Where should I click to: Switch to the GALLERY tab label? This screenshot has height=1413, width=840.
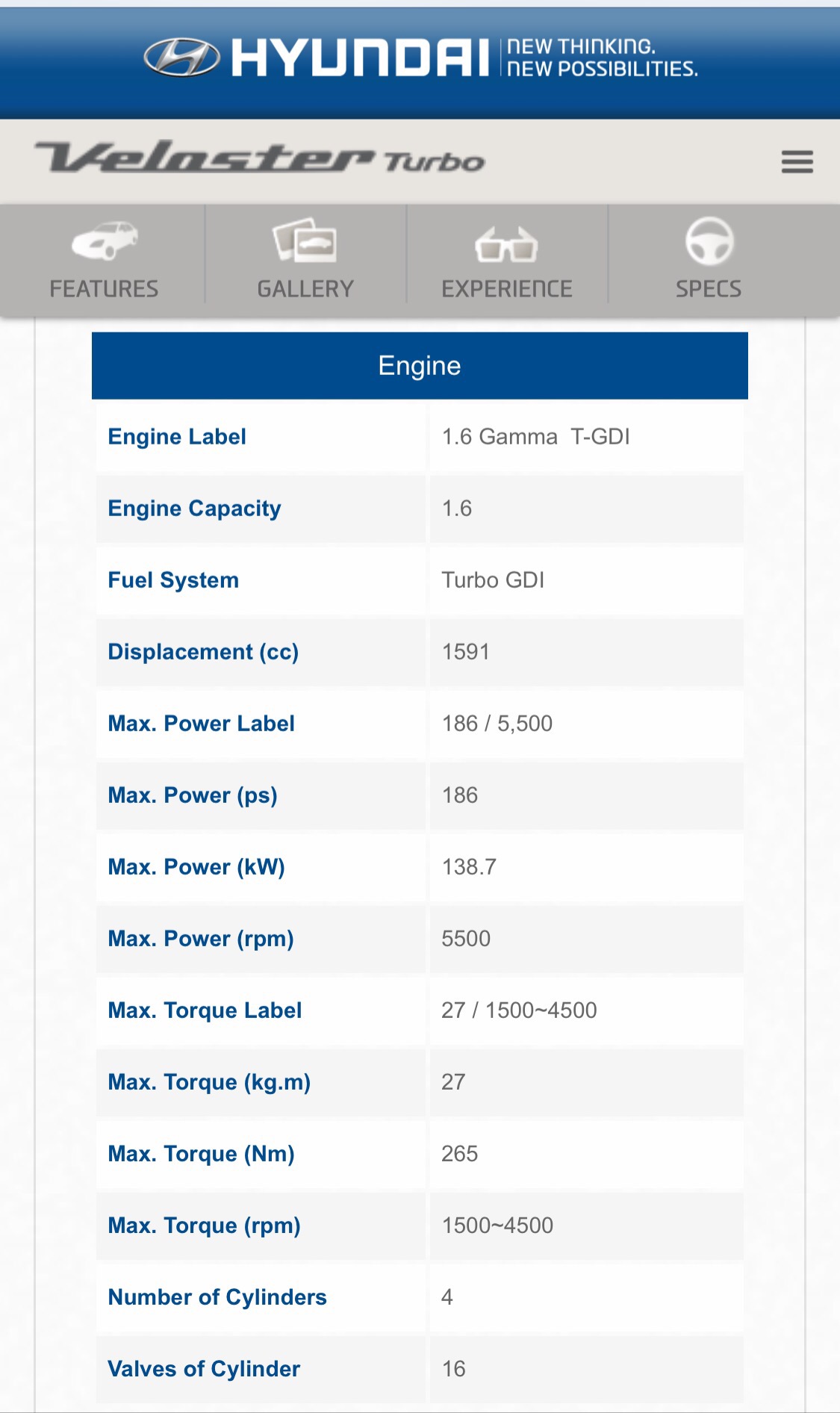[305, 289]
